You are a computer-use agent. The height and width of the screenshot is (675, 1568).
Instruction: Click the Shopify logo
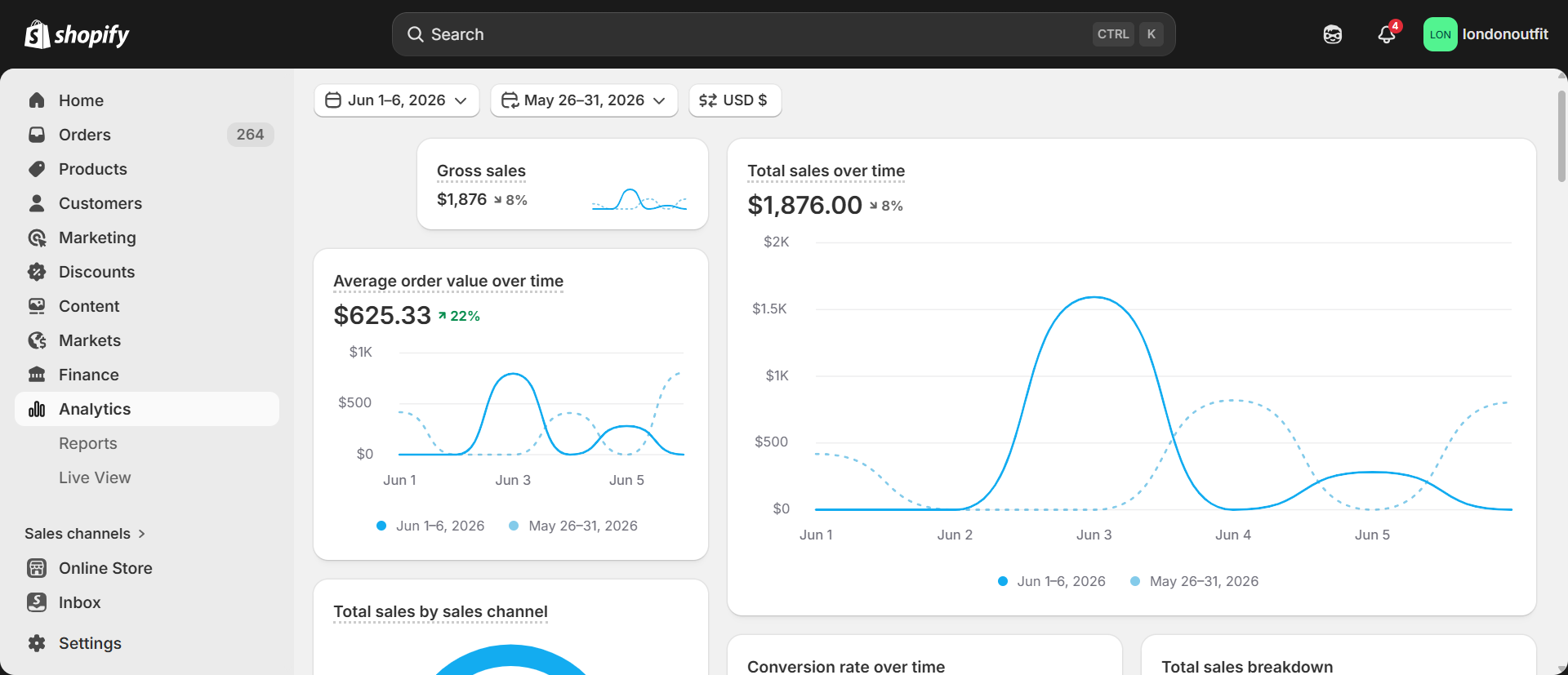click(x=77, y=34)
